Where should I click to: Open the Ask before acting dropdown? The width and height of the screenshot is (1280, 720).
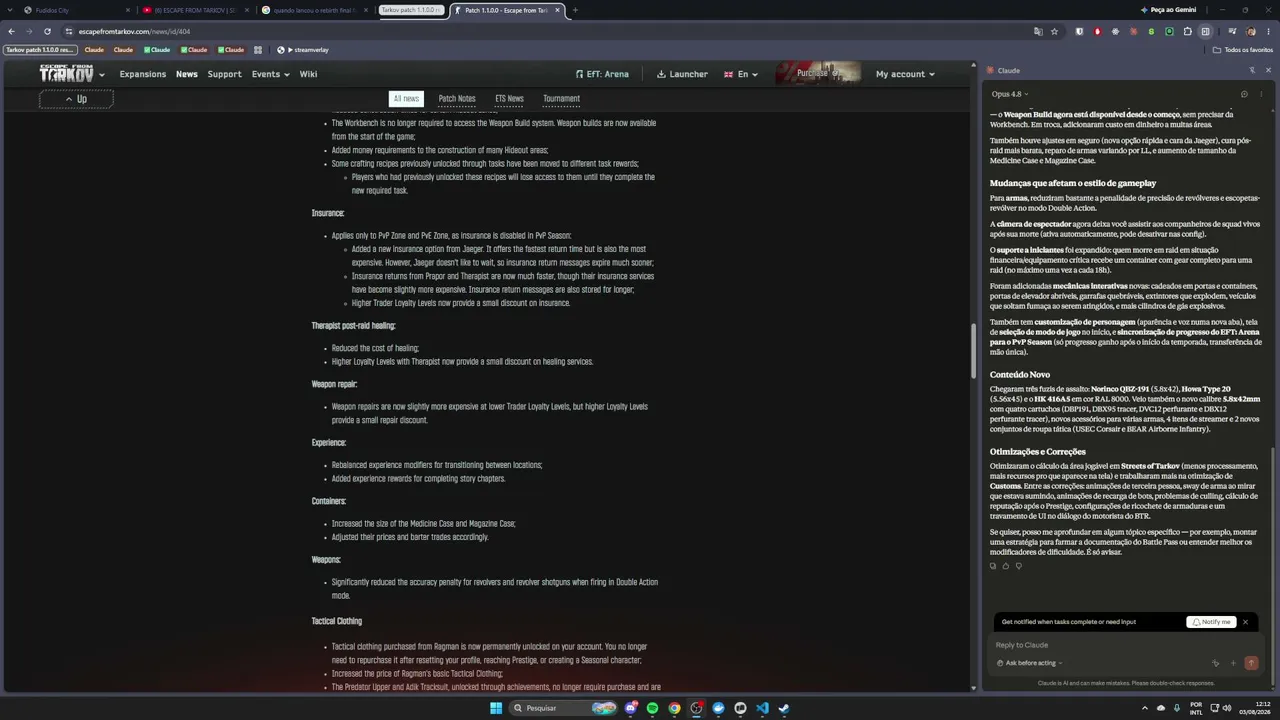pos(1030,663)
